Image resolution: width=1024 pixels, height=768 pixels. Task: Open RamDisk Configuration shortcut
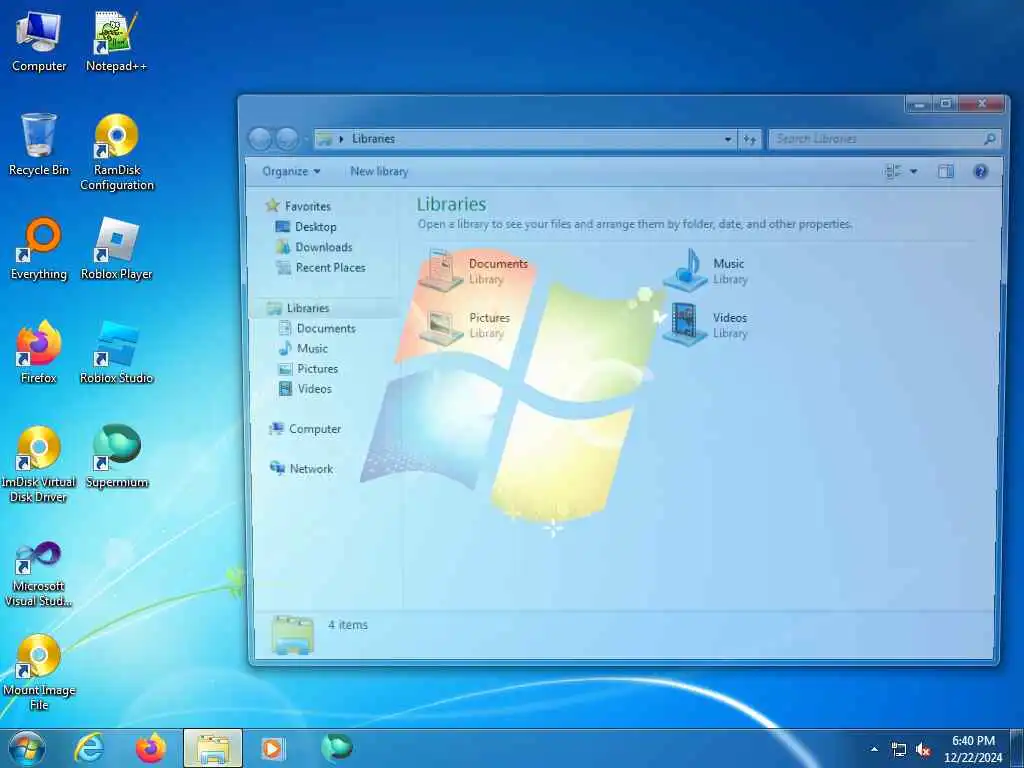[117, 152]
